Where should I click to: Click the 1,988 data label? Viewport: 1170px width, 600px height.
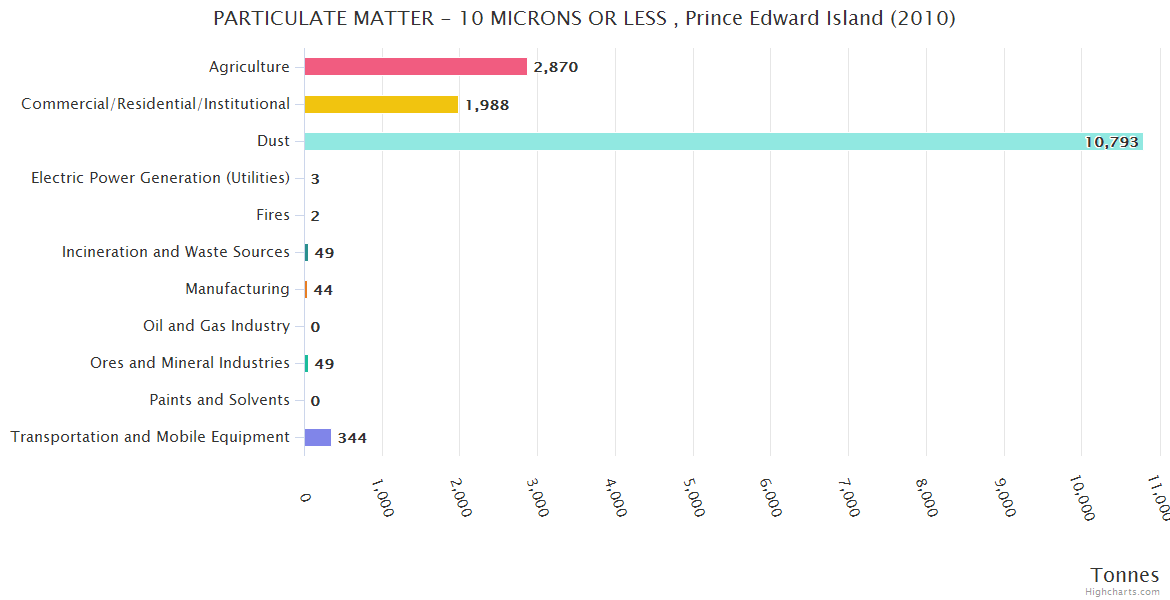point(487,104)
